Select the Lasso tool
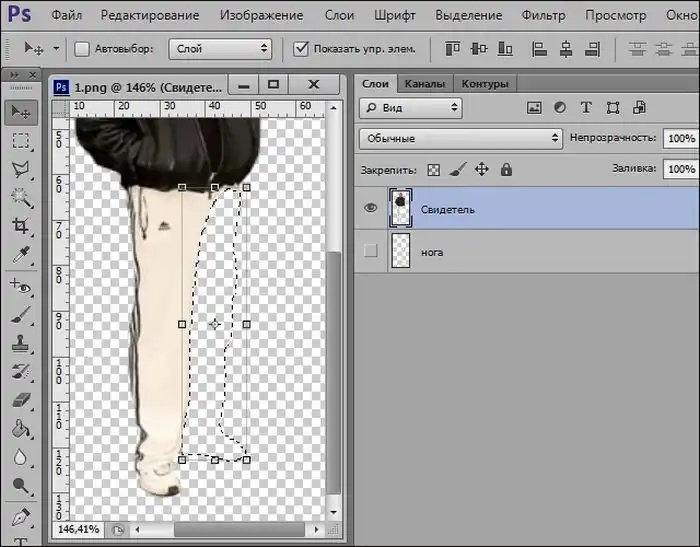Screen dimensions: 700x547 (x=20, y=169)
